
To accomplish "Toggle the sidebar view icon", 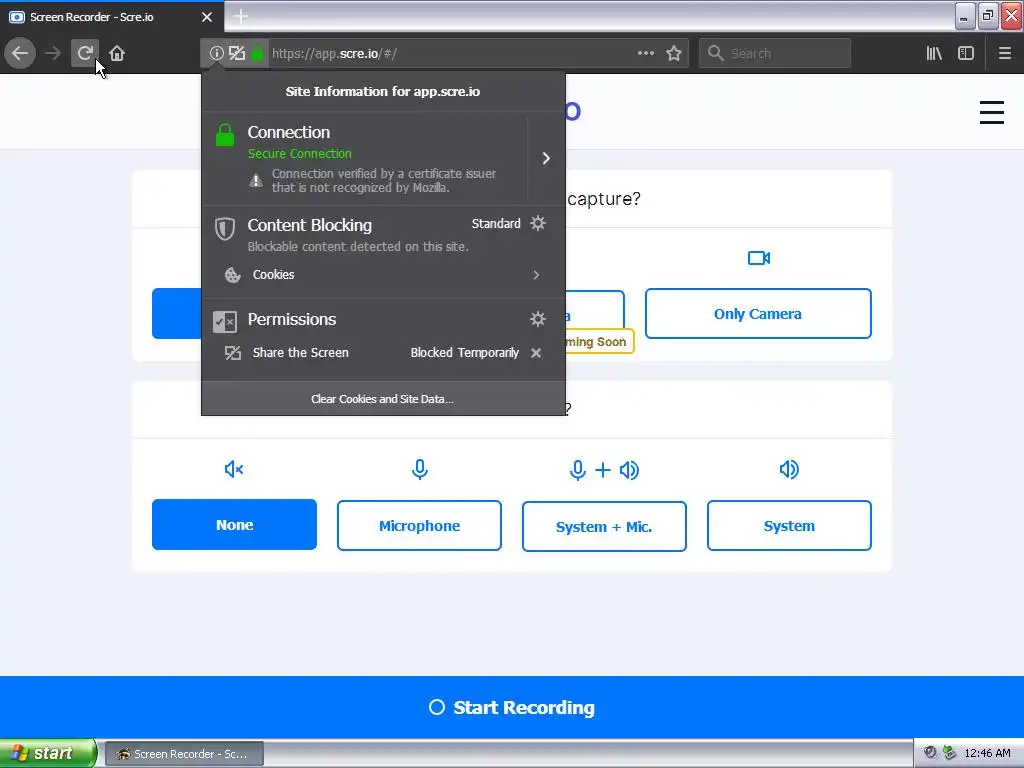I will pos(966,53).
